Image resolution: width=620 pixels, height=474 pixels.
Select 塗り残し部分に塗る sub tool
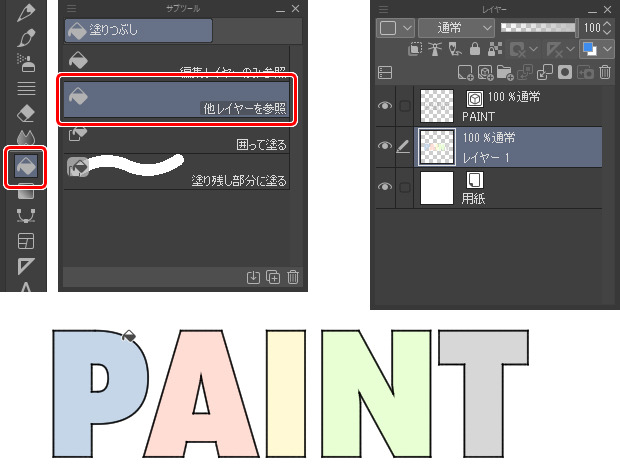click(176, 172)
